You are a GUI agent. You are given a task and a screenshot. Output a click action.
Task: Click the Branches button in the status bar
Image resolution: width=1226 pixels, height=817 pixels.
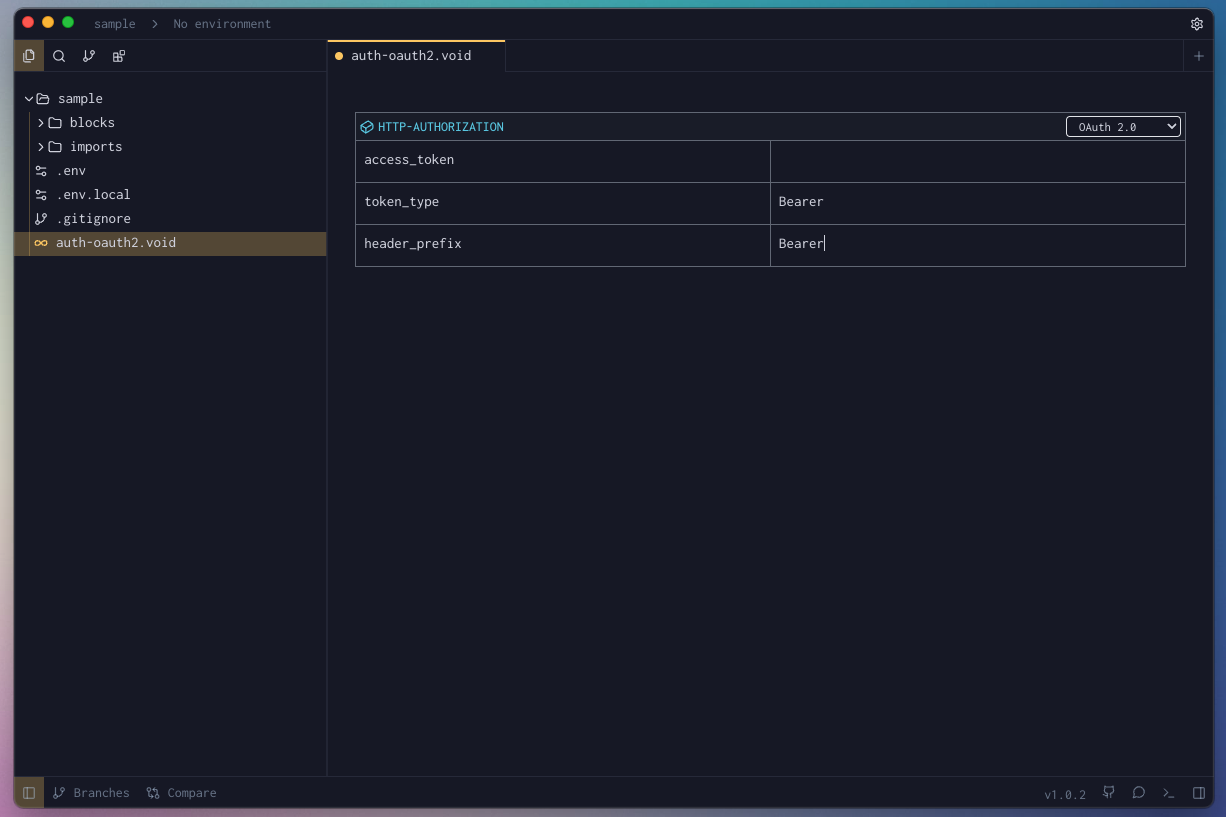(91, 792)
